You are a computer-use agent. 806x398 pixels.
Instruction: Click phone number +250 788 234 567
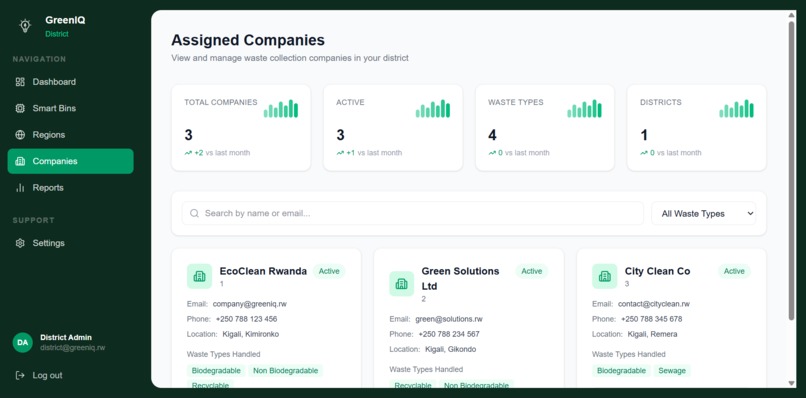449,334
